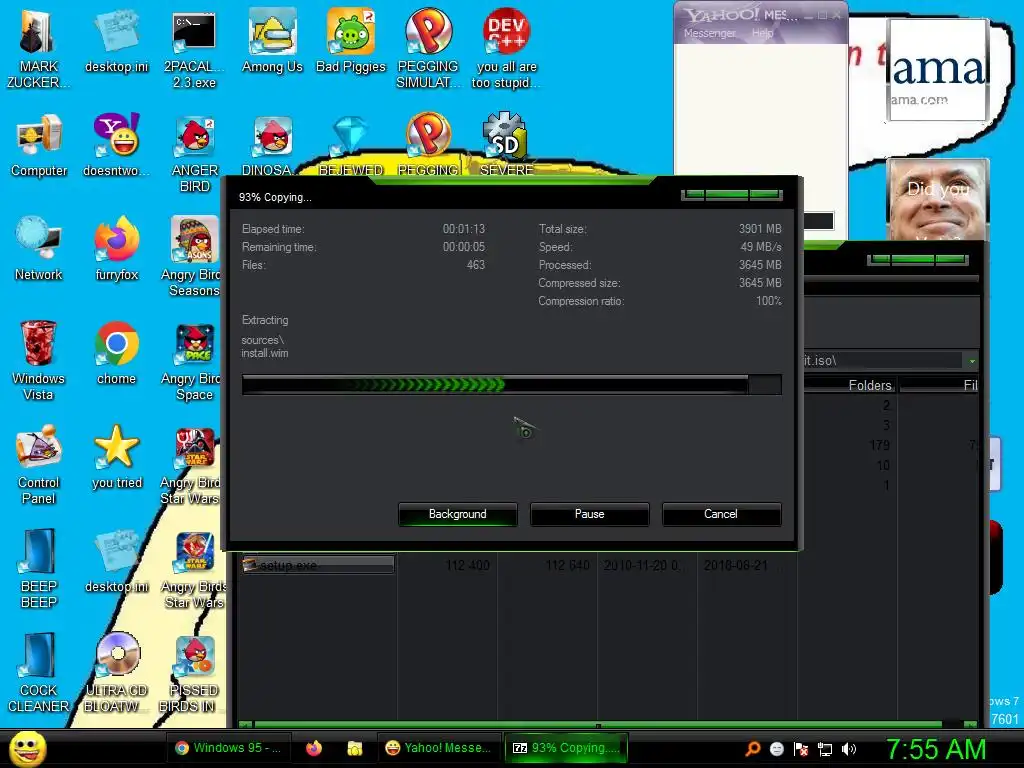Image resolution: width=1024 pixels, height=768 pixels.
Task: Switch to the 93% Copying taskbar item
Action: (566, 748)
